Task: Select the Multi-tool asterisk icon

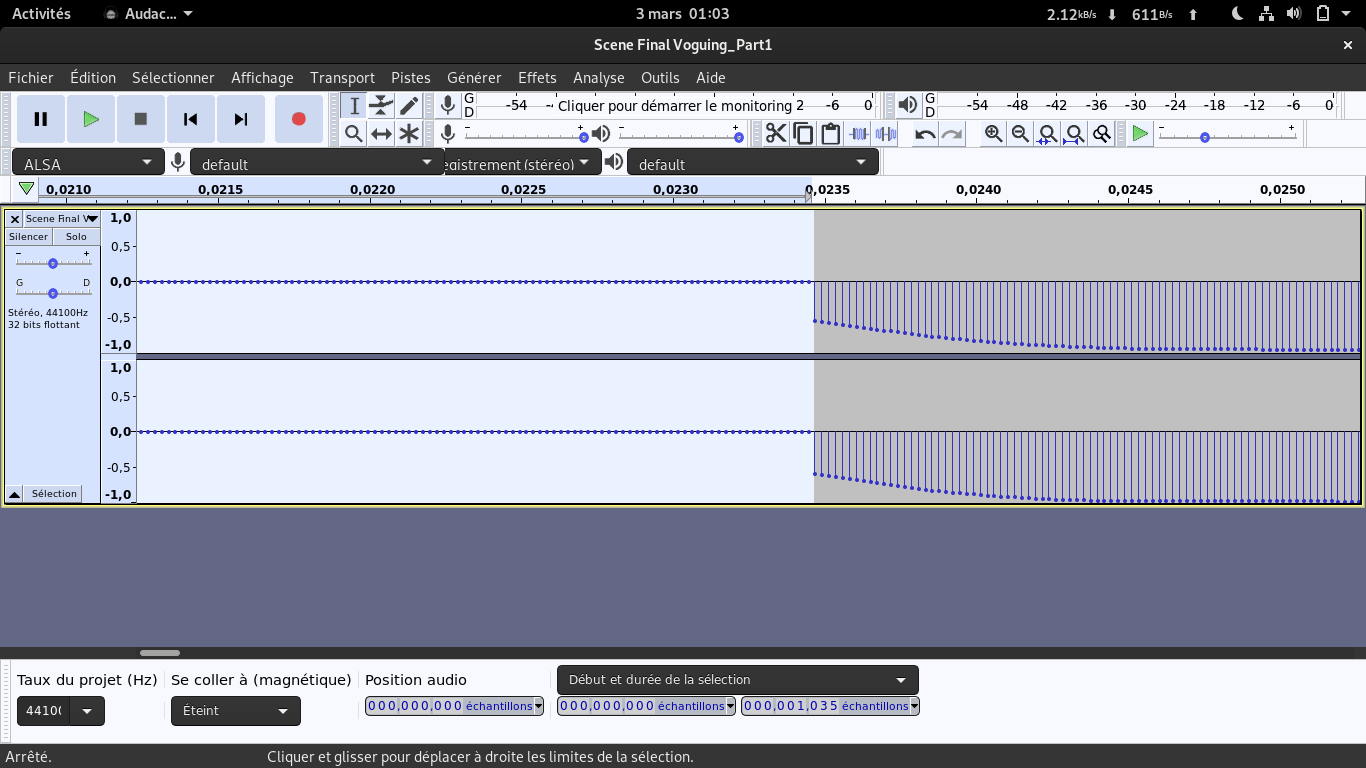Action: tap(409, 134)
